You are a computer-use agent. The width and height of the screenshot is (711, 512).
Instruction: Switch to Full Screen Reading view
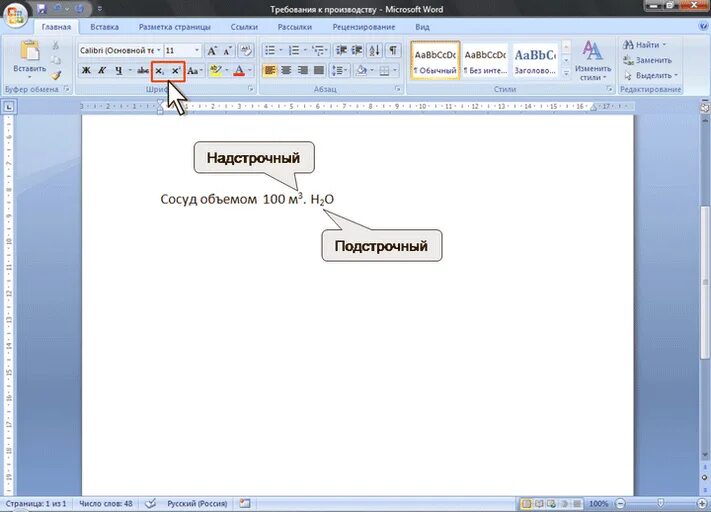(539, 503)
